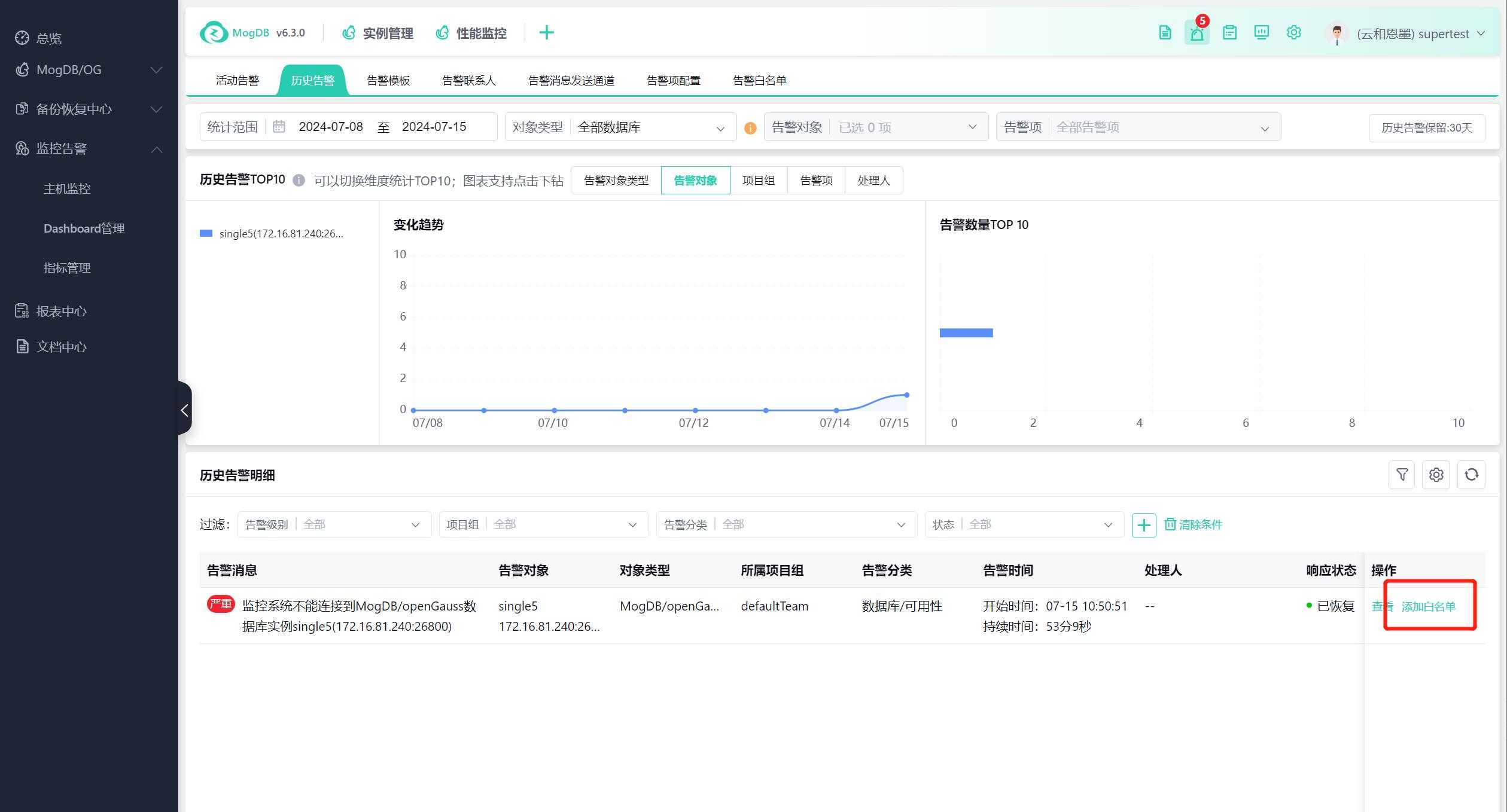Screen dimensions: 1507x812
Task: Open the 性能监控 module
Action: 471,33
